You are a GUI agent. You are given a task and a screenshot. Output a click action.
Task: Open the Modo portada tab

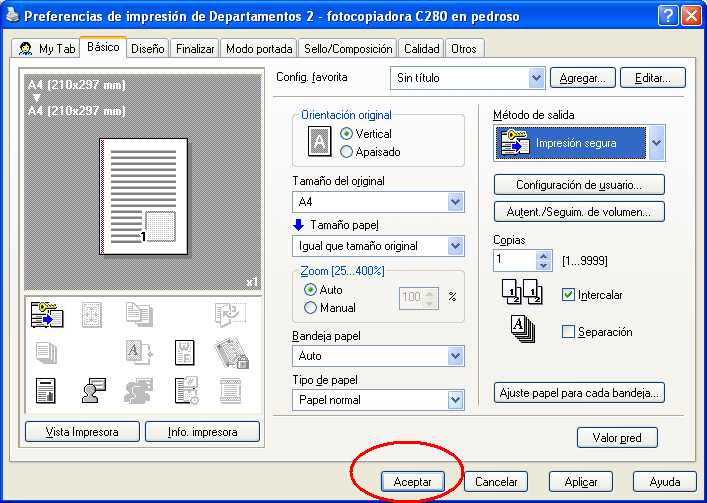259,49
